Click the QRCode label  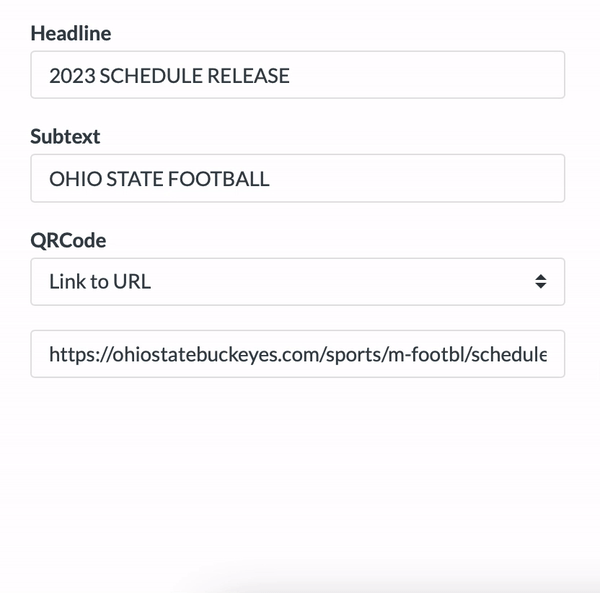click(x=68, y=241)
